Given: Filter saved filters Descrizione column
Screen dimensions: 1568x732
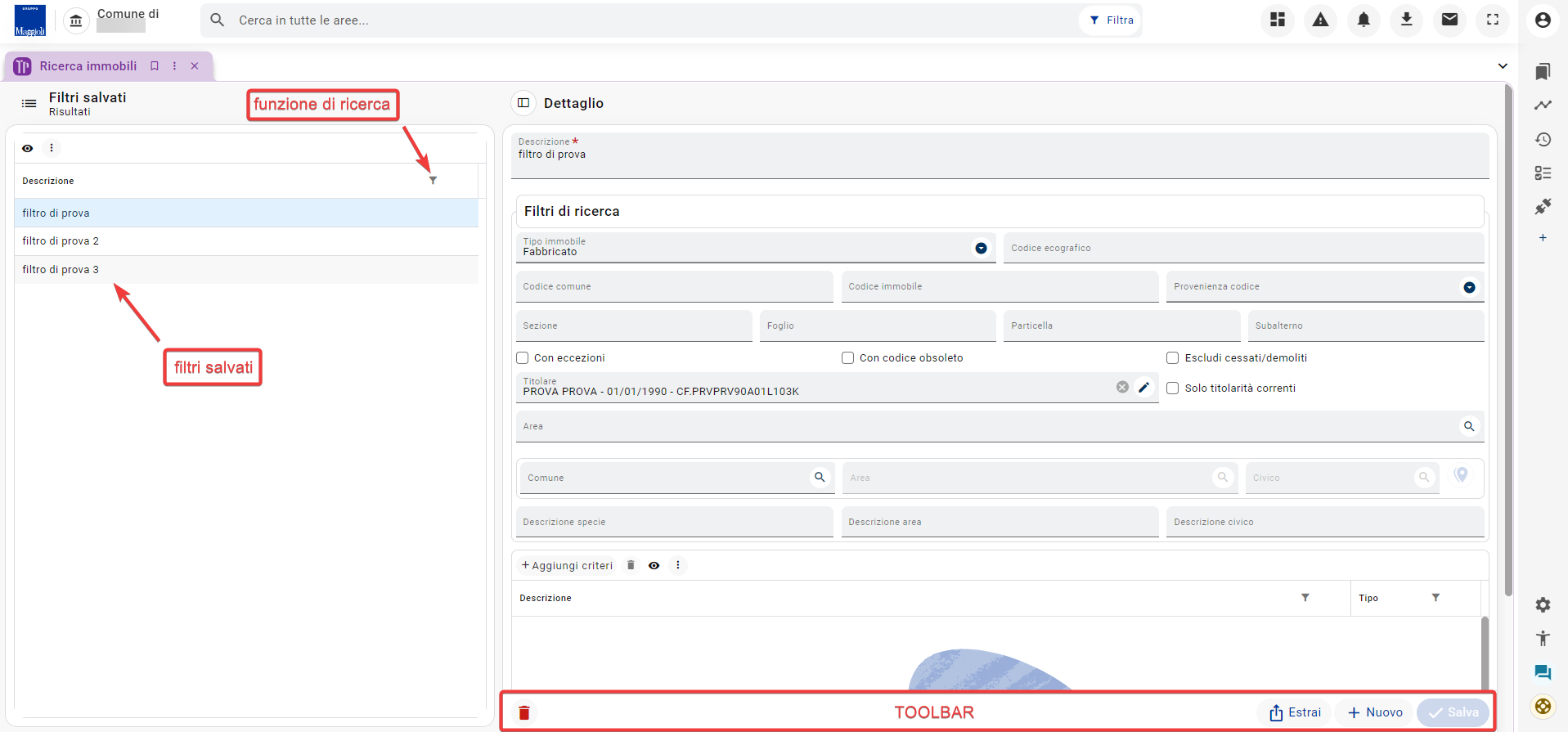Looking at the screenshot, I should (x=433, y=180).
